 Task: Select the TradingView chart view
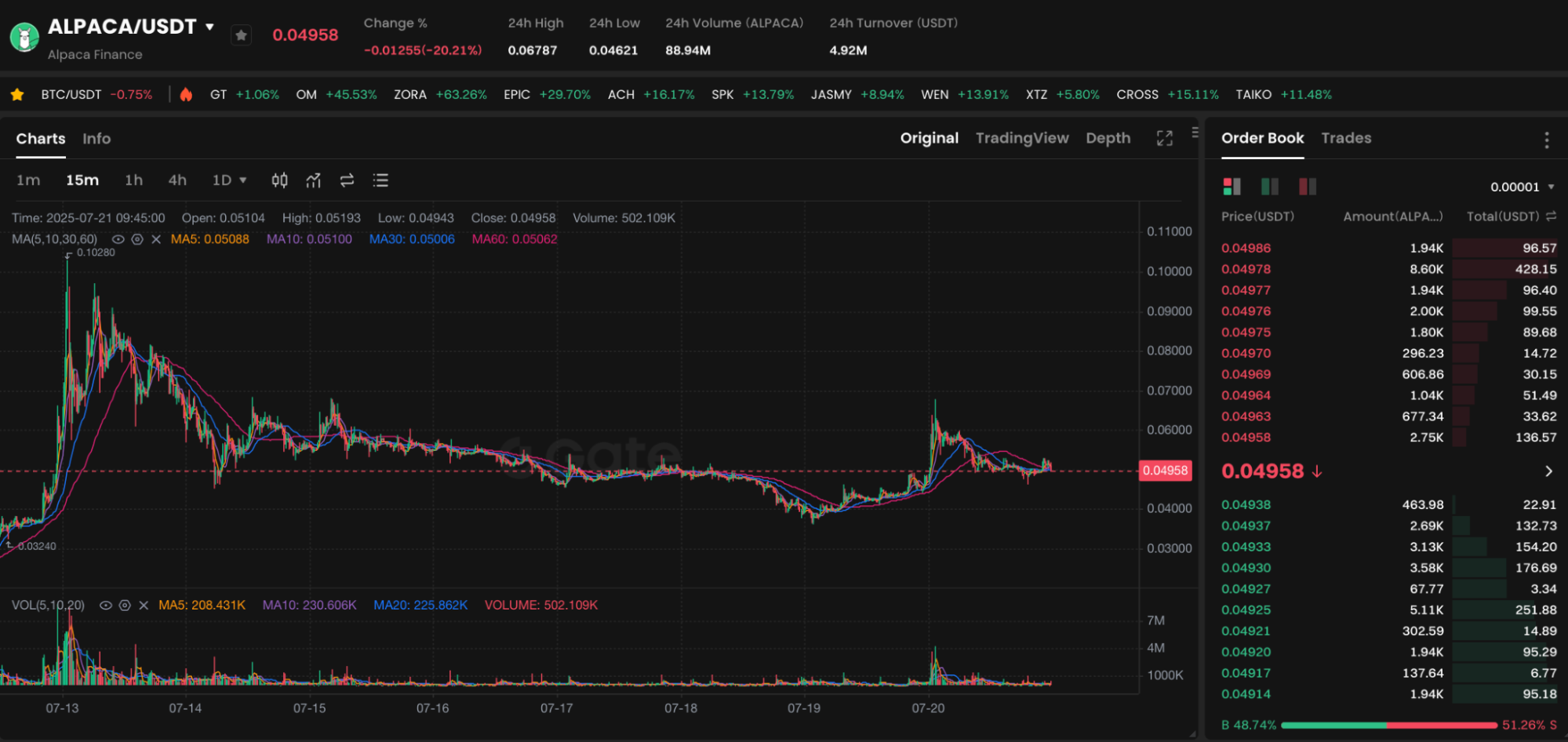click(x=1022, y=138)
